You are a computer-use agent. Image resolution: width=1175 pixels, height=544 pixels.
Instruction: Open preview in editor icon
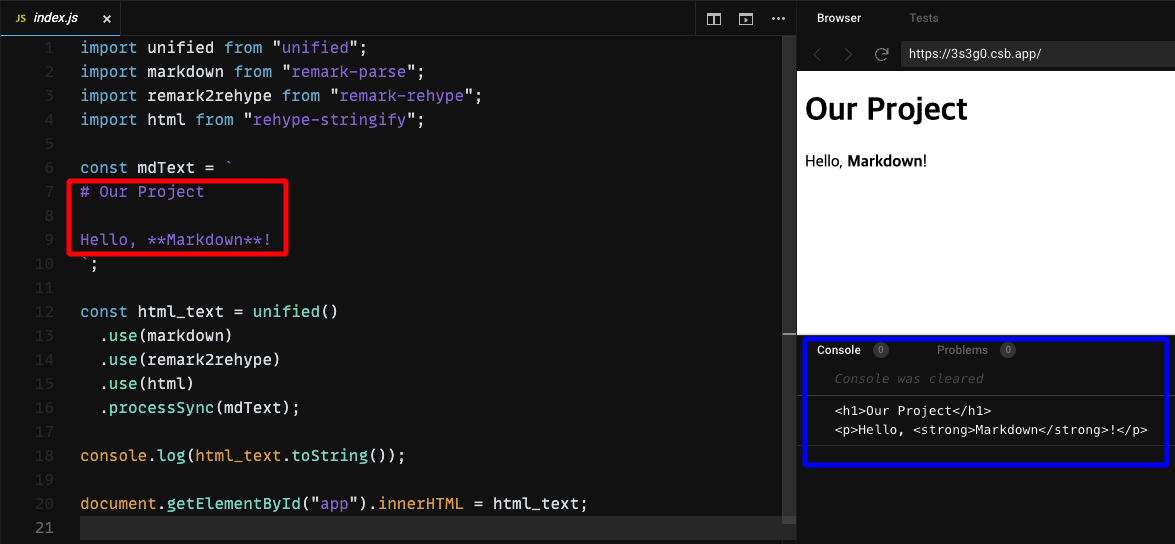(746, 19)
